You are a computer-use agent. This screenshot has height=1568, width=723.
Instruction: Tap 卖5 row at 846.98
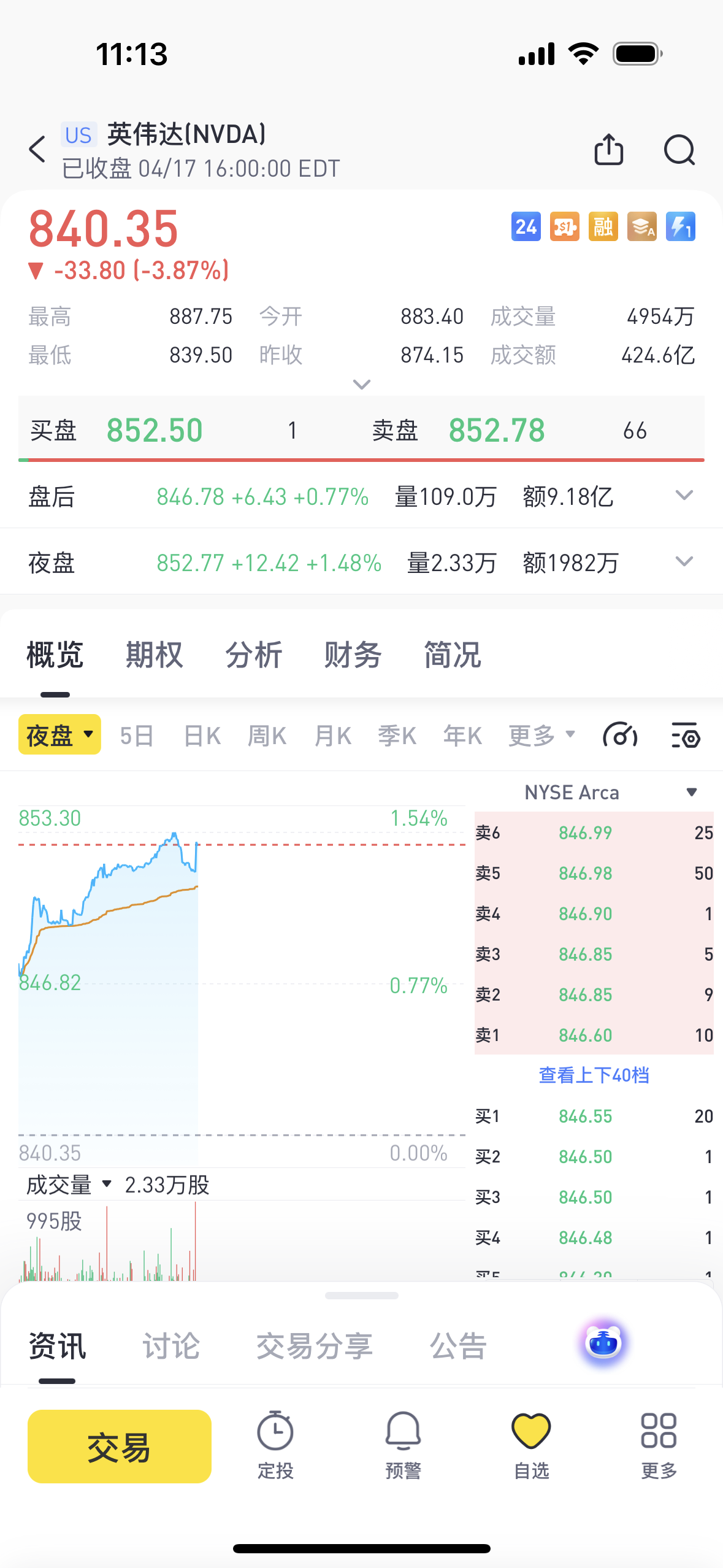[x=594, y=873]
